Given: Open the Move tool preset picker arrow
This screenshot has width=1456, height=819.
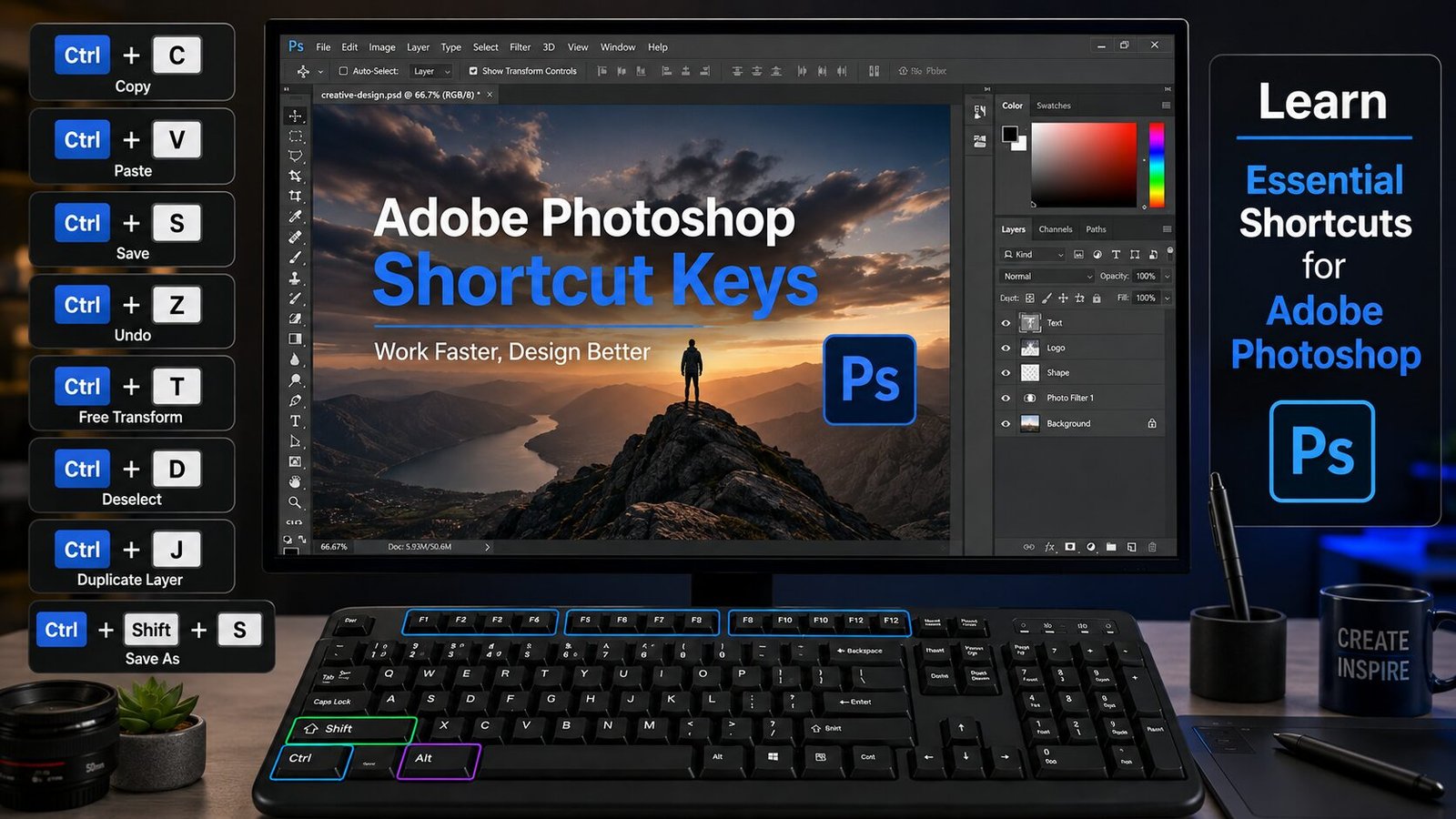Looking at the screenshot, I should coord(320,72).
